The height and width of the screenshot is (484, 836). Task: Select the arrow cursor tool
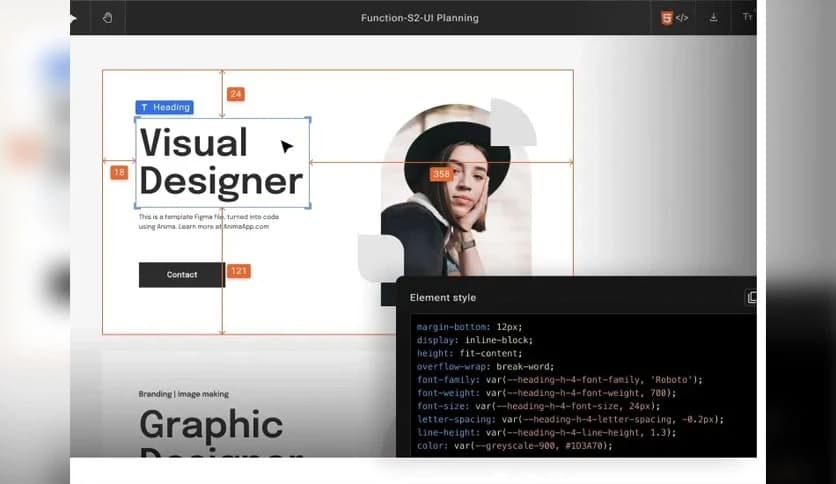click(x=74, y=17)
